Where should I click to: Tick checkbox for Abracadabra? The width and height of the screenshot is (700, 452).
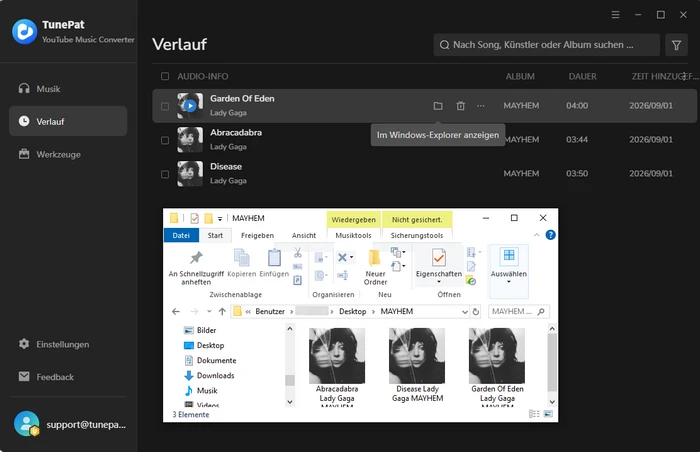pos(165,140)
